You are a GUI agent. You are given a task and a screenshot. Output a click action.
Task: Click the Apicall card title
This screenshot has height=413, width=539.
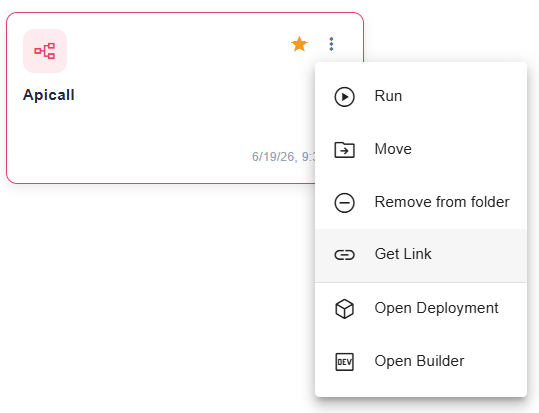coord(48,95)
